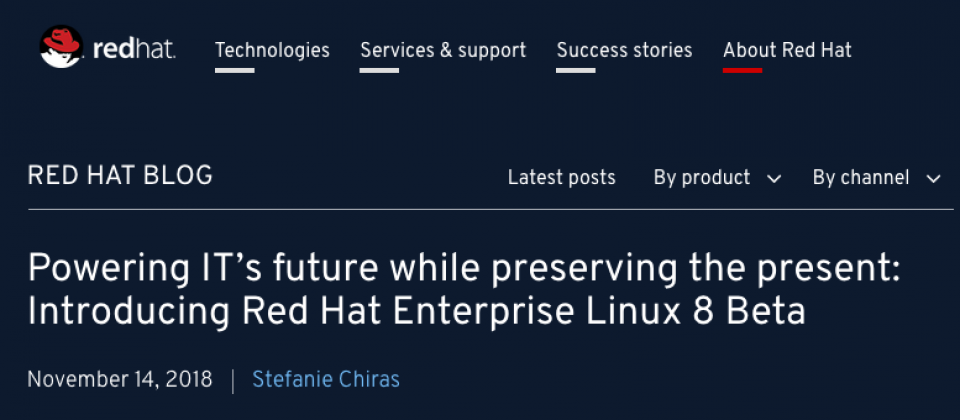Open the Services & support menu

point(443,50)
